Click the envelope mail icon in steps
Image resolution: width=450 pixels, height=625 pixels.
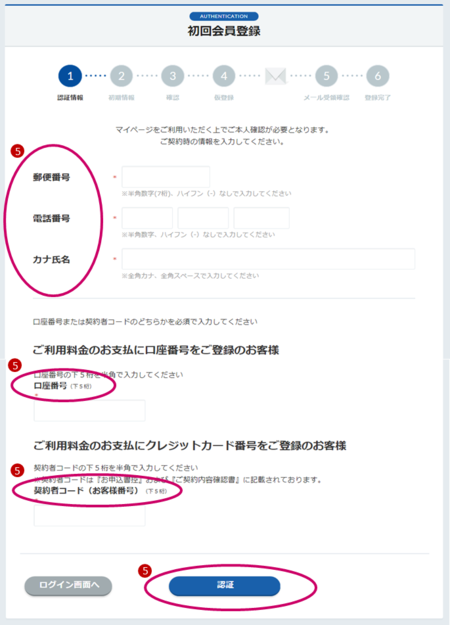coord(275,76)
